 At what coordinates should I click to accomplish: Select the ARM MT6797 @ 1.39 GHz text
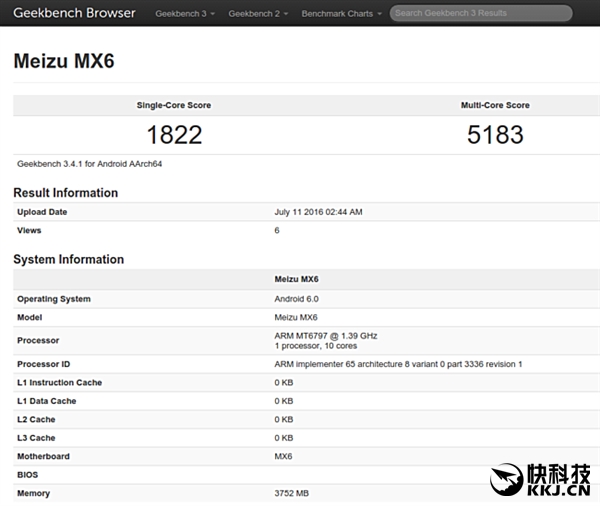(326, 336)
